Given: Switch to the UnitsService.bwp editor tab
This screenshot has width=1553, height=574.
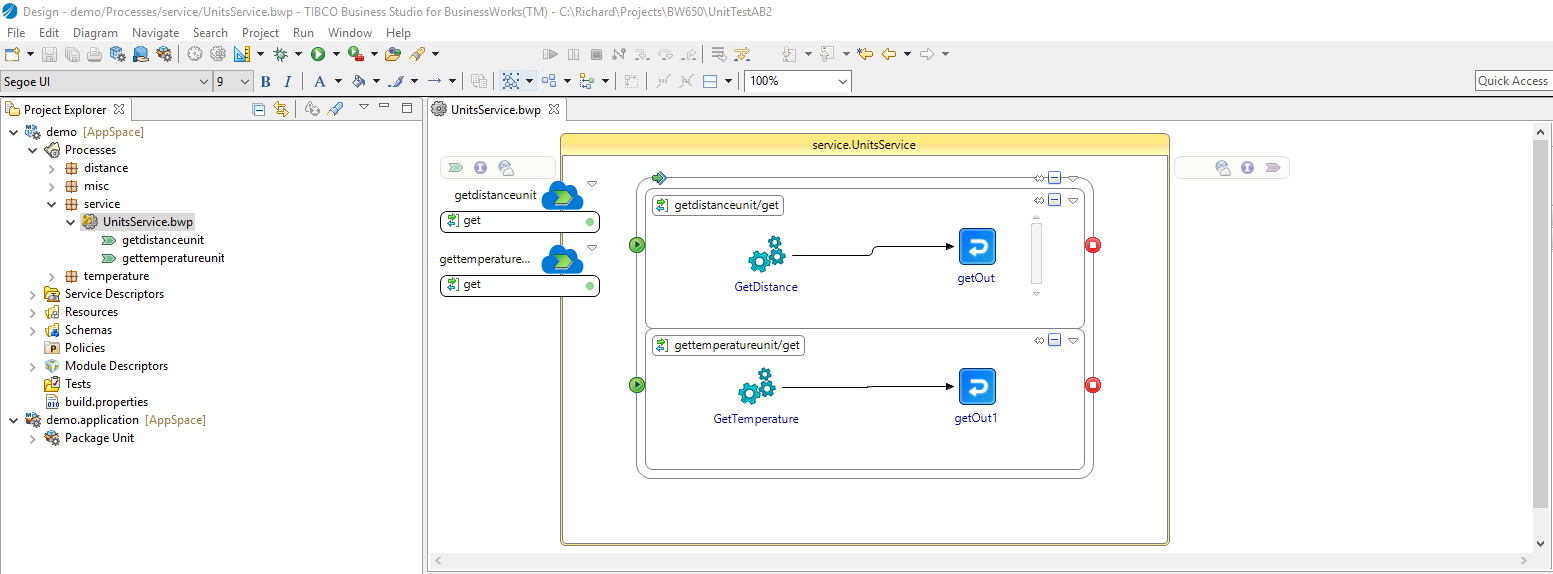Looking at the screenshot, I should tap(496, 110).
